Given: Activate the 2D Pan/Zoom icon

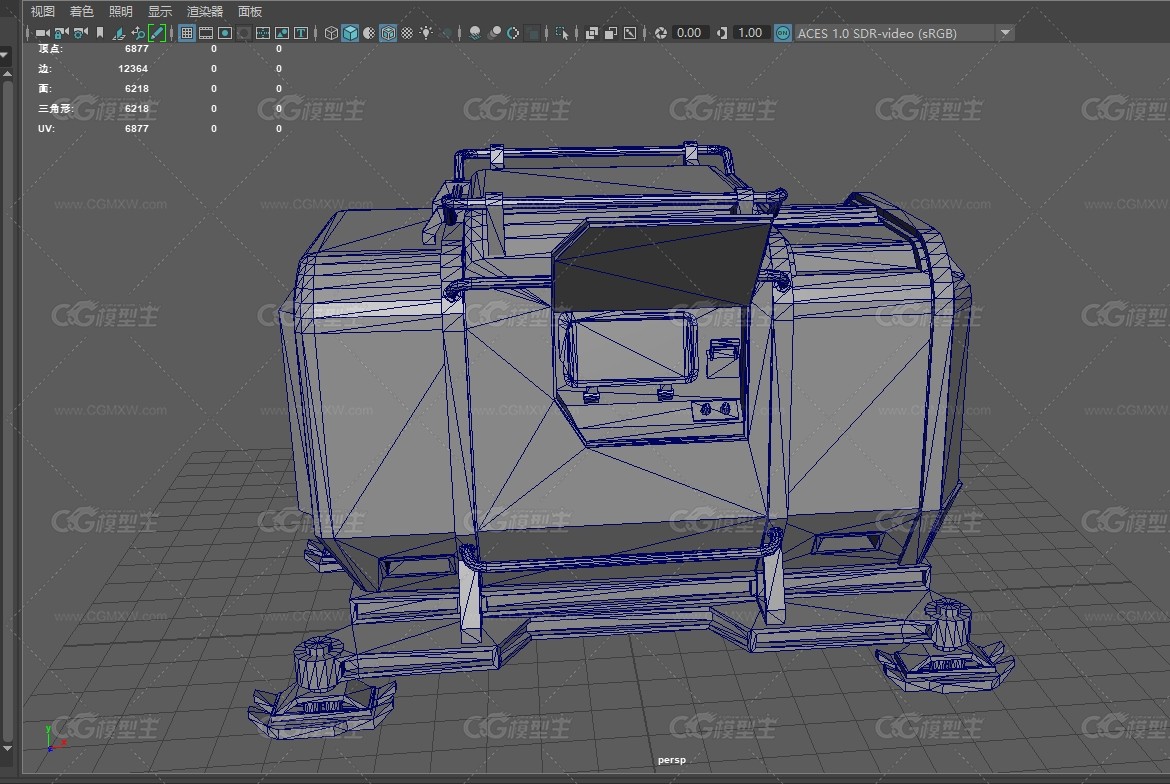Looking at the screenshot, I should tap(138, 33).
